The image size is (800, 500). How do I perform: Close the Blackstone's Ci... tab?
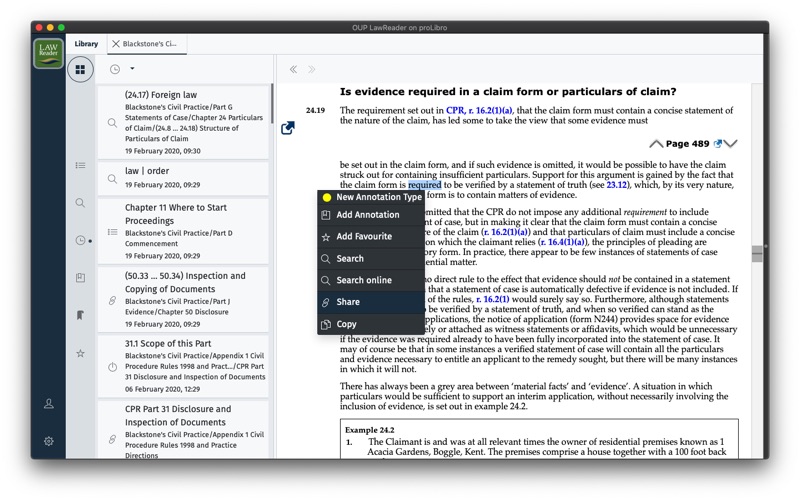(116, 44)
